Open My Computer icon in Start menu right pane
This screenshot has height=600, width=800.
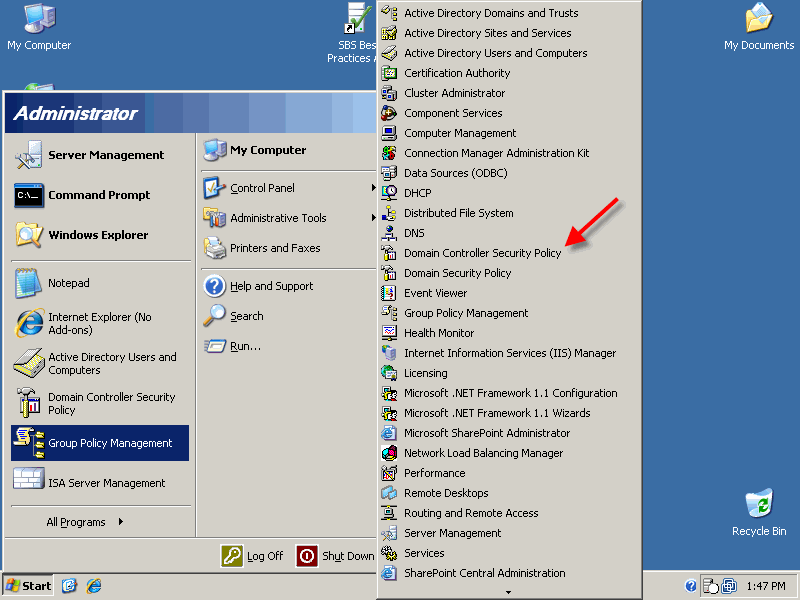(x=215, y=150)
